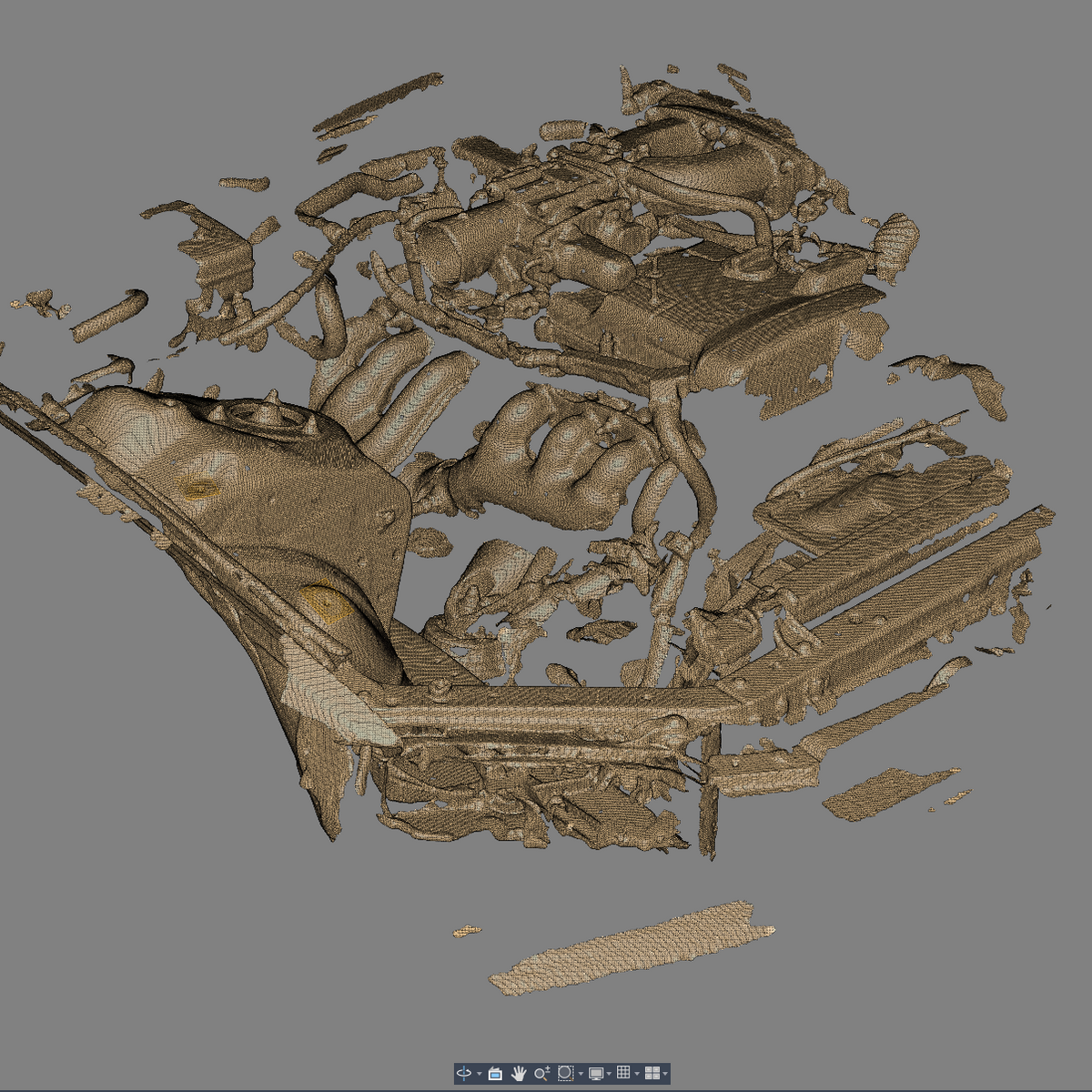Open the Zoom Window dropdown arrow
Image resolution: width=1092 pixels, height=1092 pixels.
(581, 1074)
